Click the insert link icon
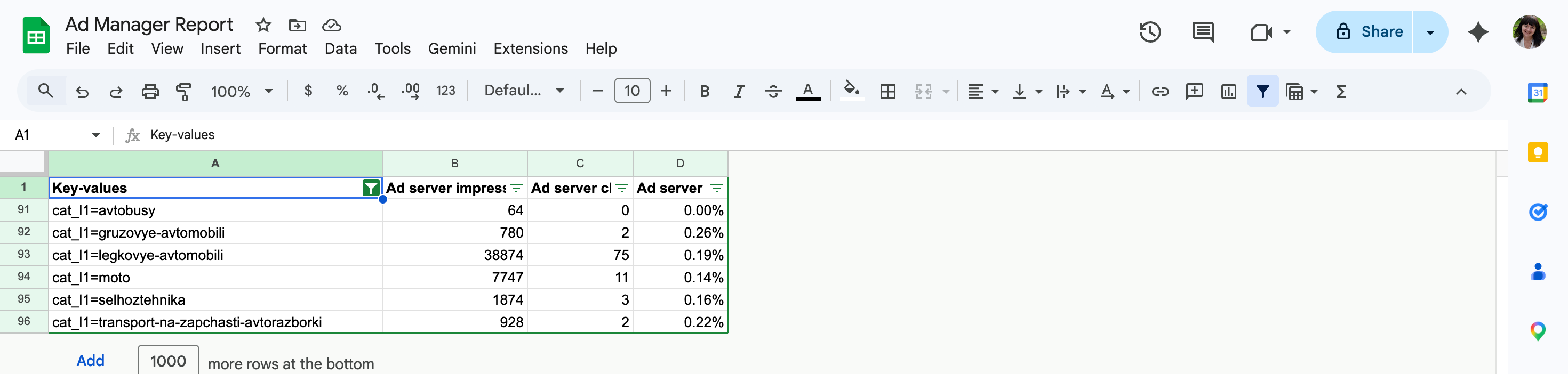 [1159, 92]
